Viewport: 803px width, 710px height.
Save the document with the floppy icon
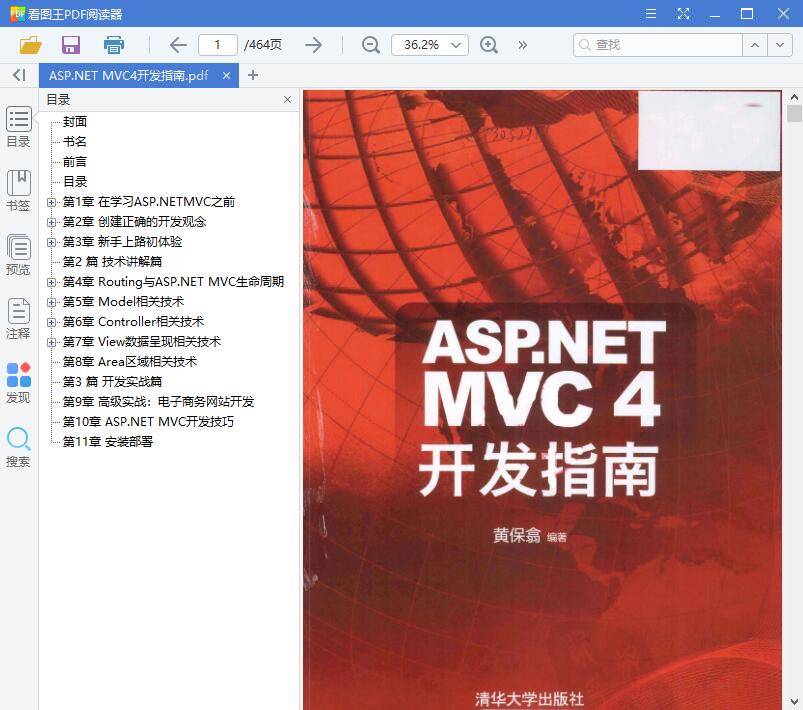tap(71, 45)
